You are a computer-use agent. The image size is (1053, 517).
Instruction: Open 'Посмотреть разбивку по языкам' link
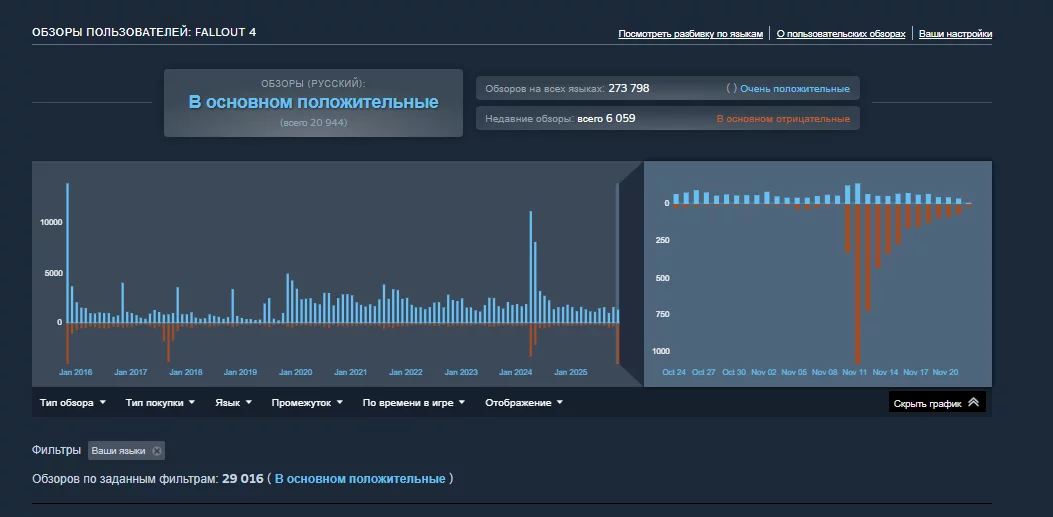click(690, 34)
